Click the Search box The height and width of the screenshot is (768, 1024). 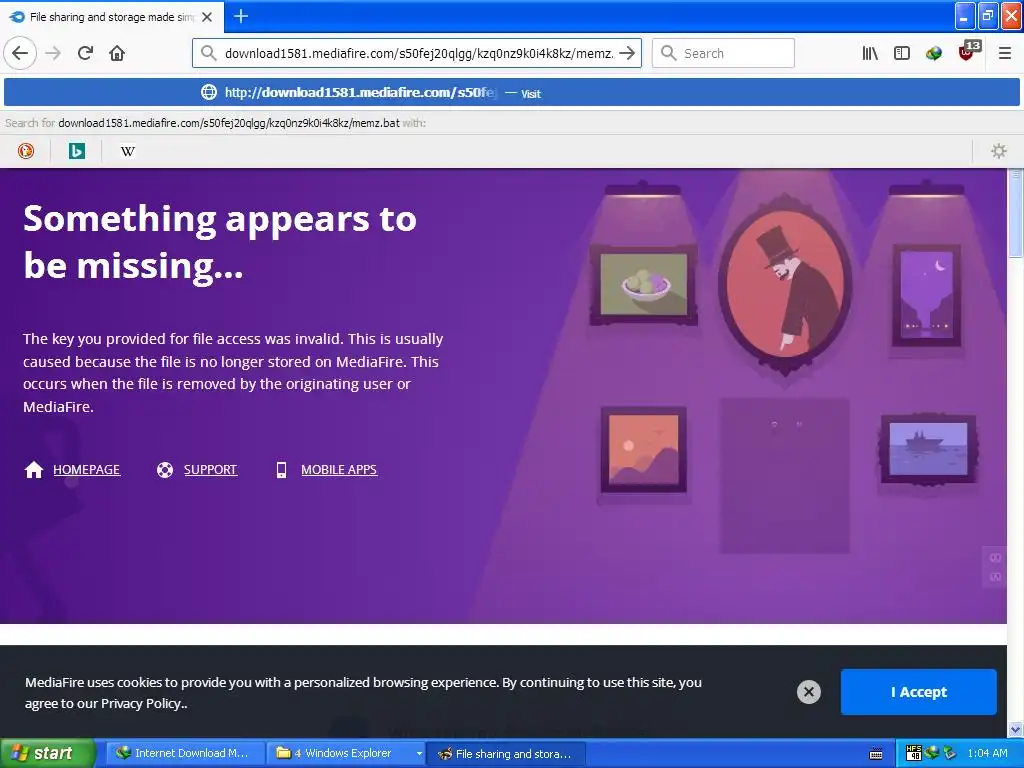click(x=724, y=53)
